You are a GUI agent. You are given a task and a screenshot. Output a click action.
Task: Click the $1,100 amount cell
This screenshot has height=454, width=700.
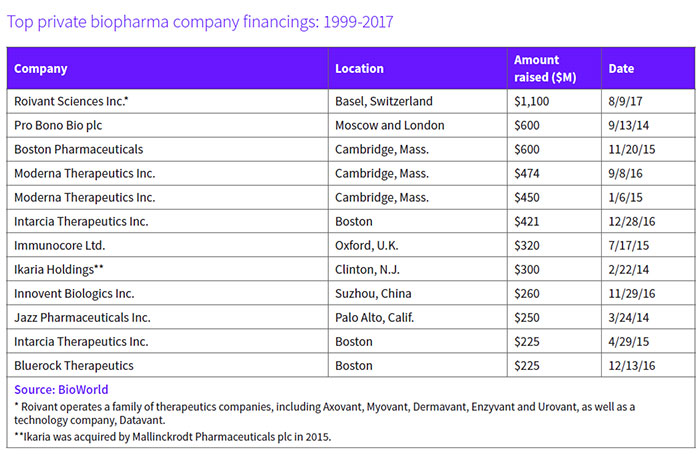(531, 101)
